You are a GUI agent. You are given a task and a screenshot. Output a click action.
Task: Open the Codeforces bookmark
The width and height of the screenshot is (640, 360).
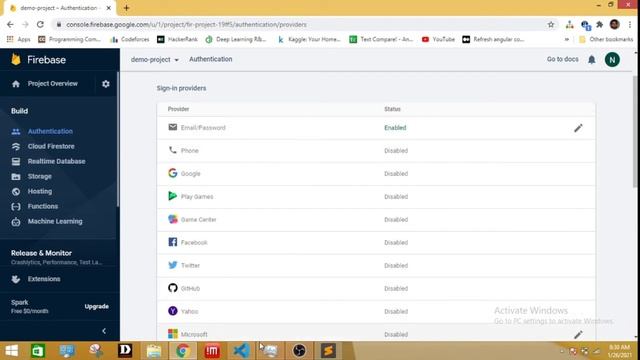click(130, 39)
